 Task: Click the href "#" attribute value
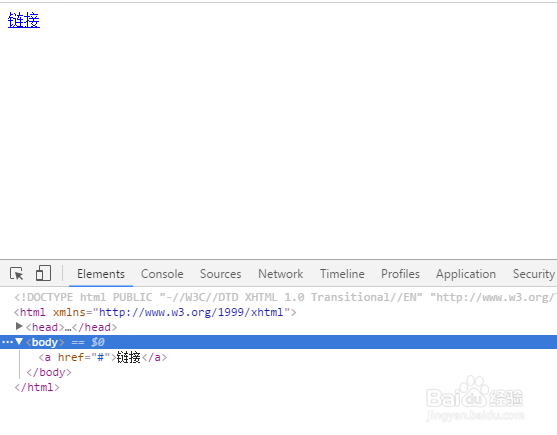pyautogui.click(x=101, y=357)
